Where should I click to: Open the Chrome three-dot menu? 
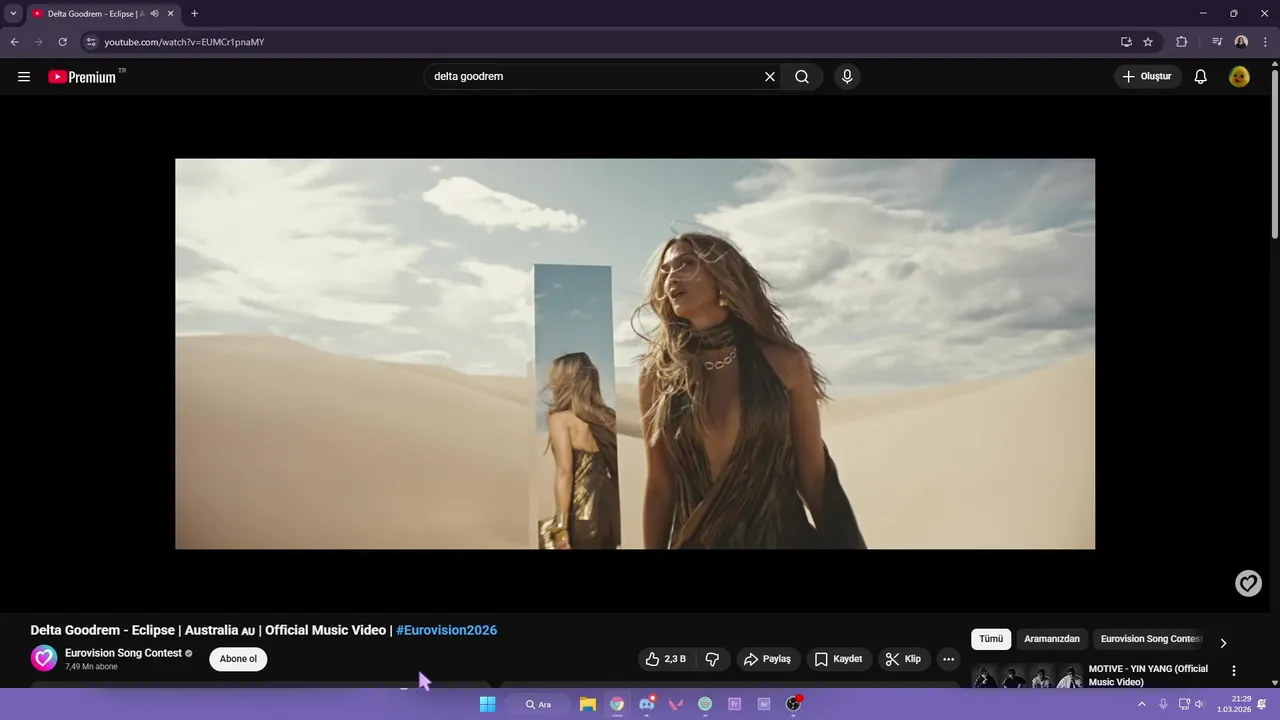point(1265,42)
